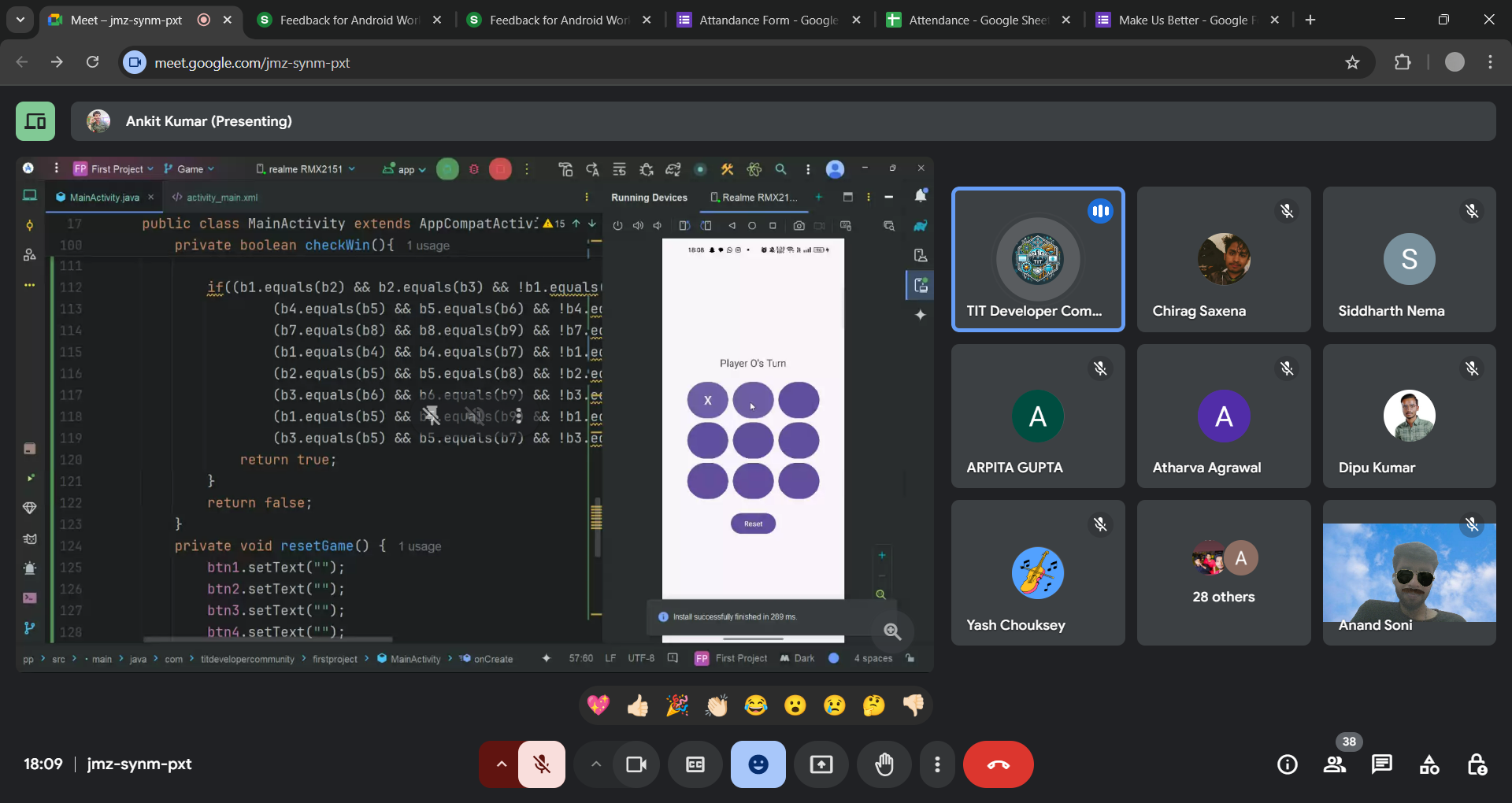Open more options three-dot menu
1512x803 pixels.
pyautogui.click(x=936, y=764)
